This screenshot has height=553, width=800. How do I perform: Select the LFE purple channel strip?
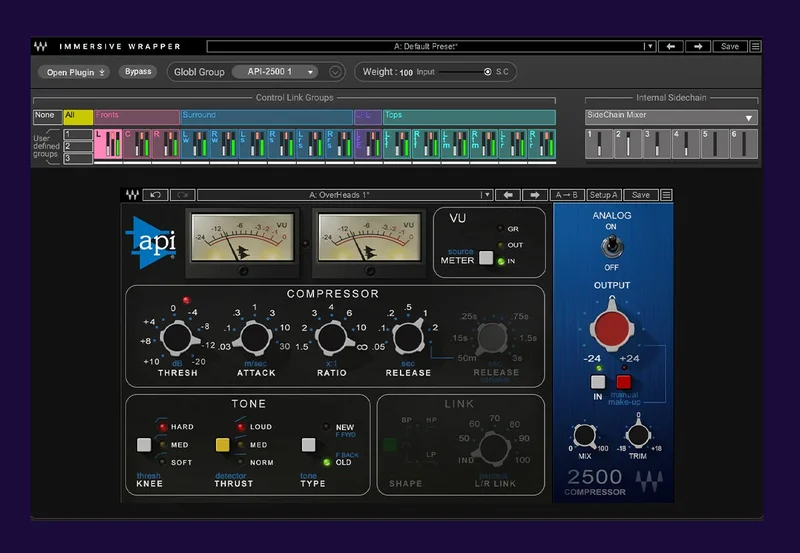(368, 143)
